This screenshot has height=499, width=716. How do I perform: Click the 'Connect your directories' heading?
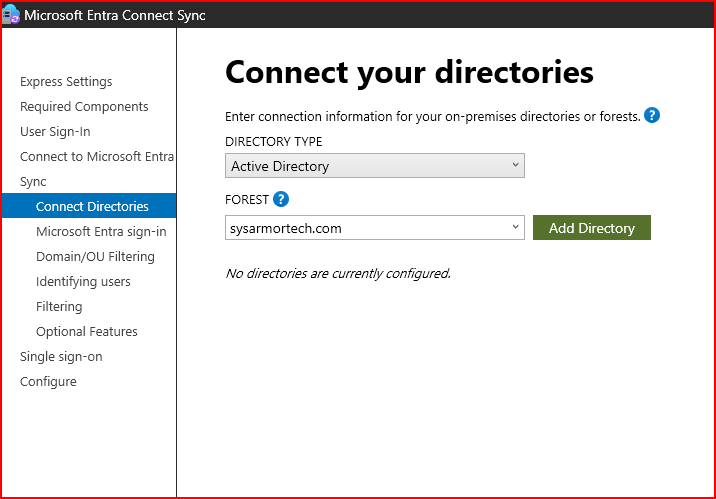coord(409,73)
